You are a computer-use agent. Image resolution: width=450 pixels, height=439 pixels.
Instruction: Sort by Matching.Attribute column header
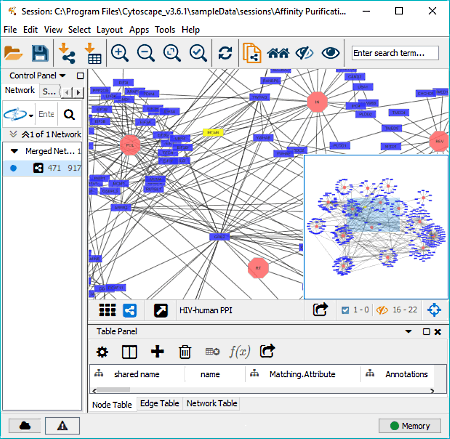point(303,374)
